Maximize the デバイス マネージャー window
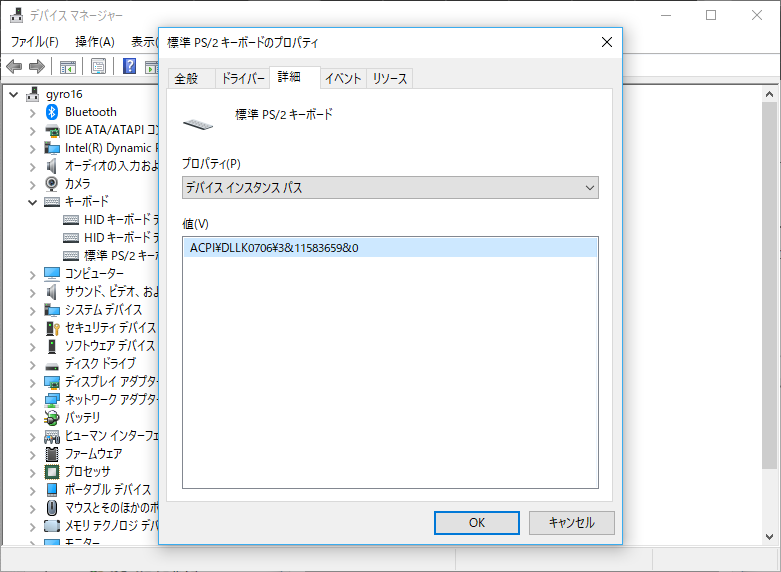The image size is (781, 572). (711, 15)
